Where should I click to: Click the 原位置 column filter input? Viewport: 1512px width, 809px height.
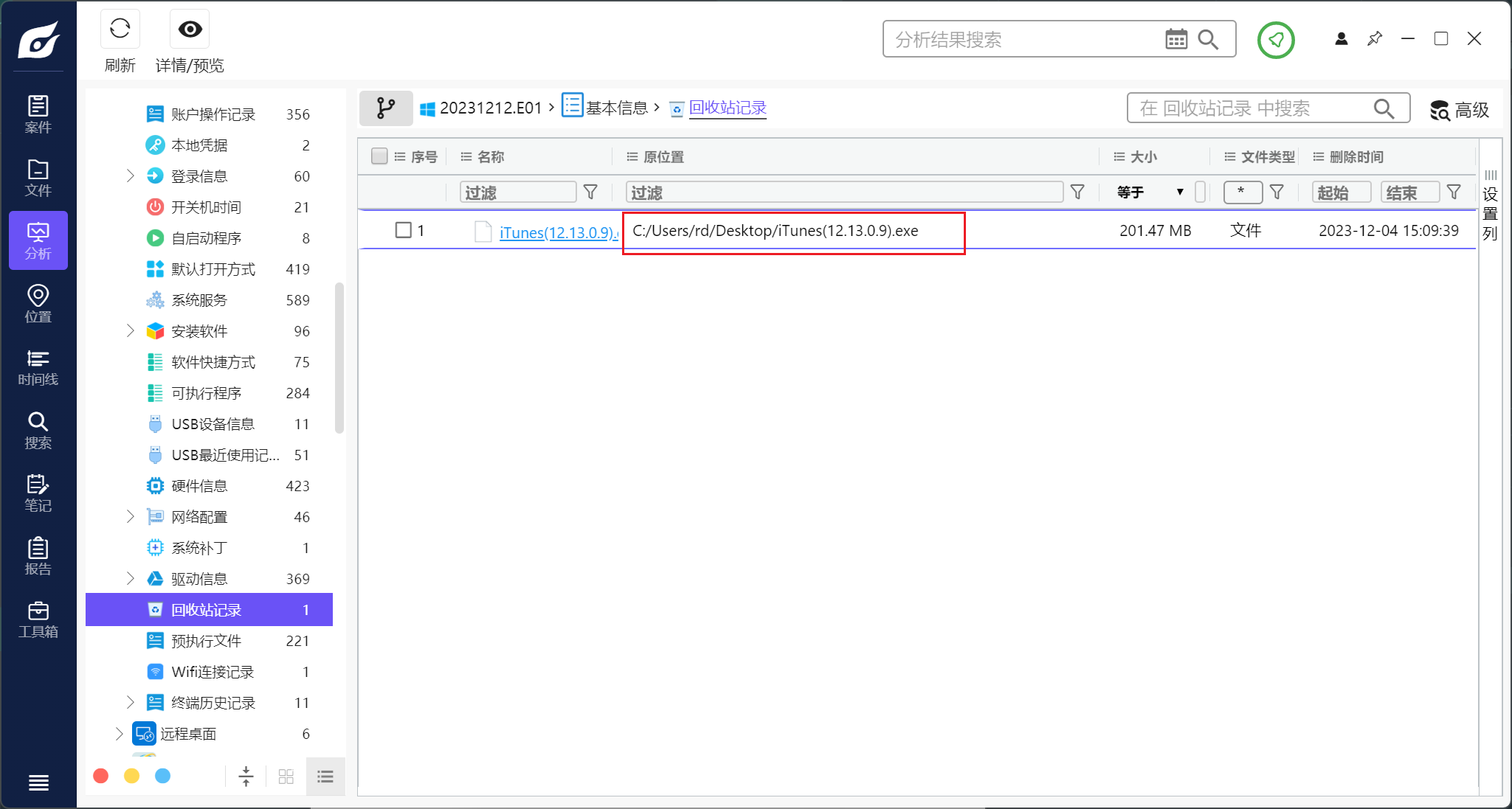[844, 192]
